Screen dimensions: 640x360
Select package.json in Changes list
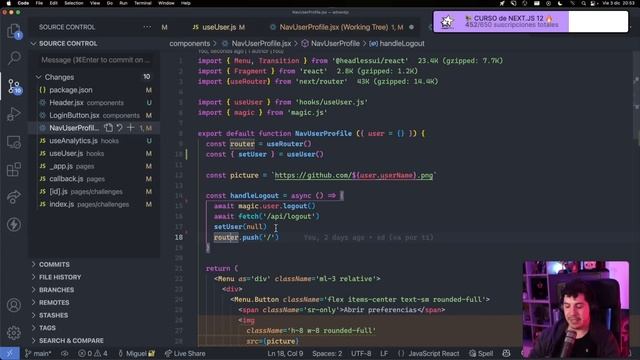[94, 90]
